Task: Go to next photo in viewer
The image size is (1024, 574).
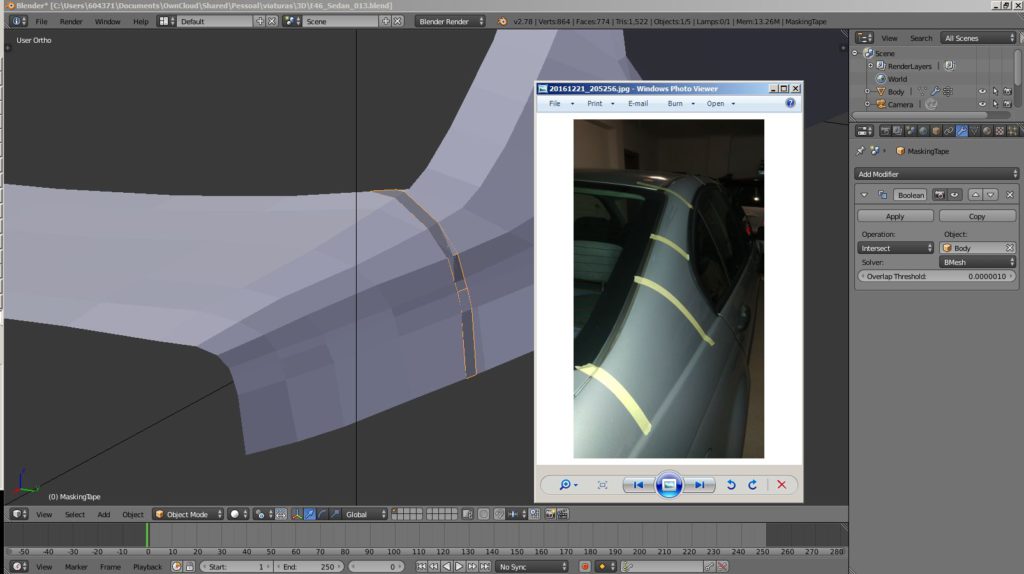Action: point(699,485)
